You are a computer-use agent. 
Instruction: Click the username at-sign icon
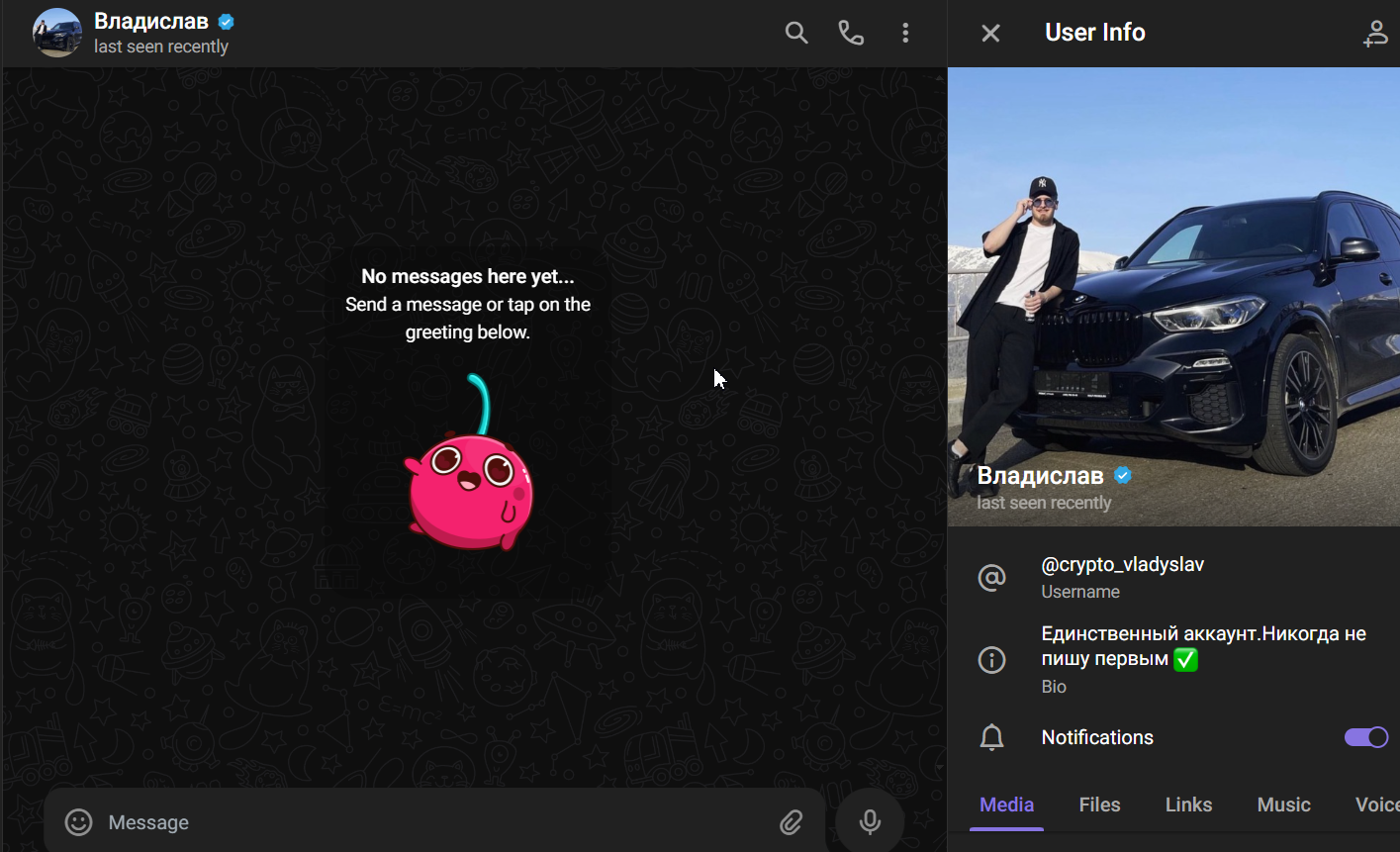[x=991, y=577]
